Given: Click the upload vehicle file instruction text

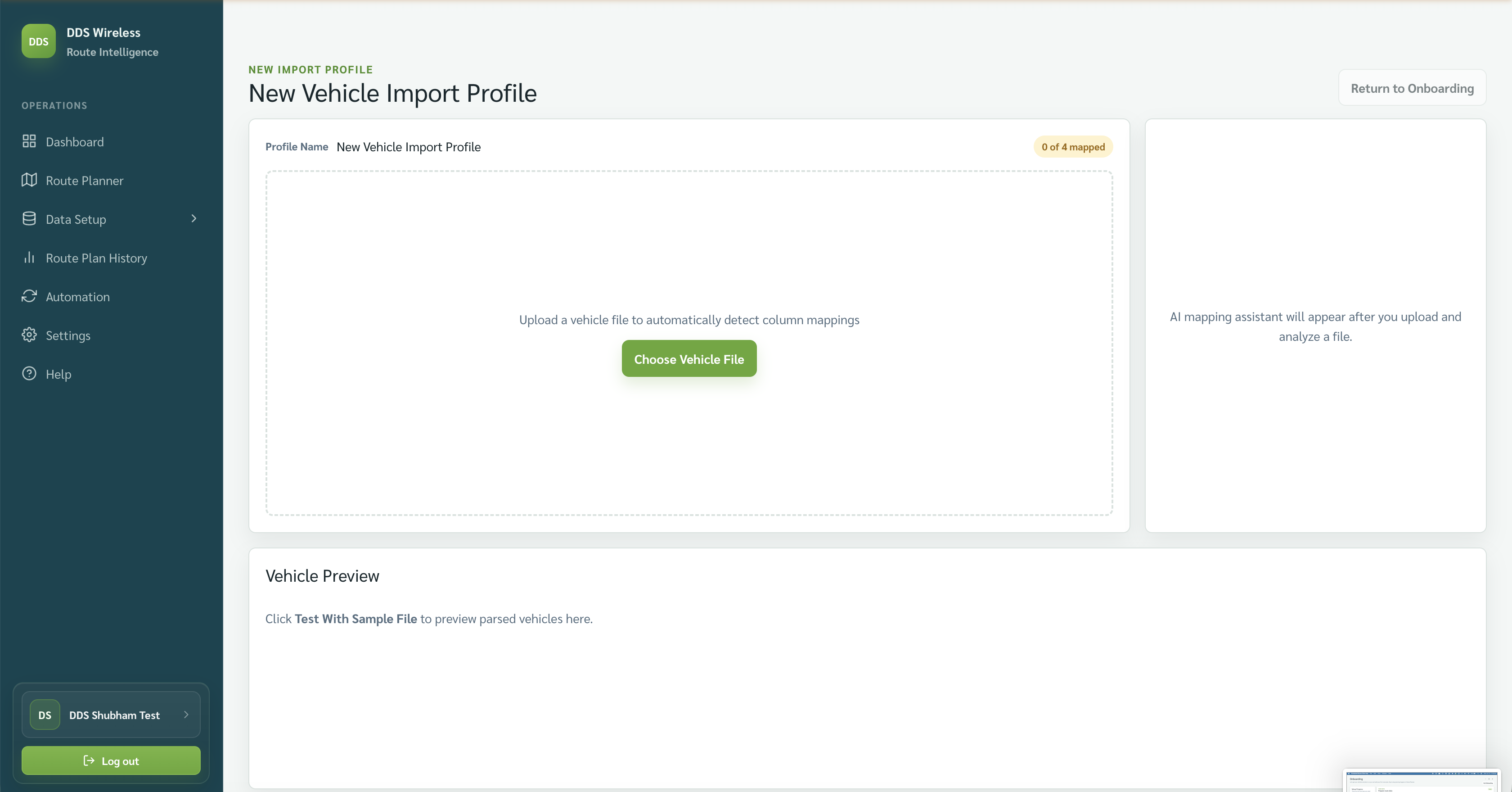Looking at the screenshot, I should (689, 320).
